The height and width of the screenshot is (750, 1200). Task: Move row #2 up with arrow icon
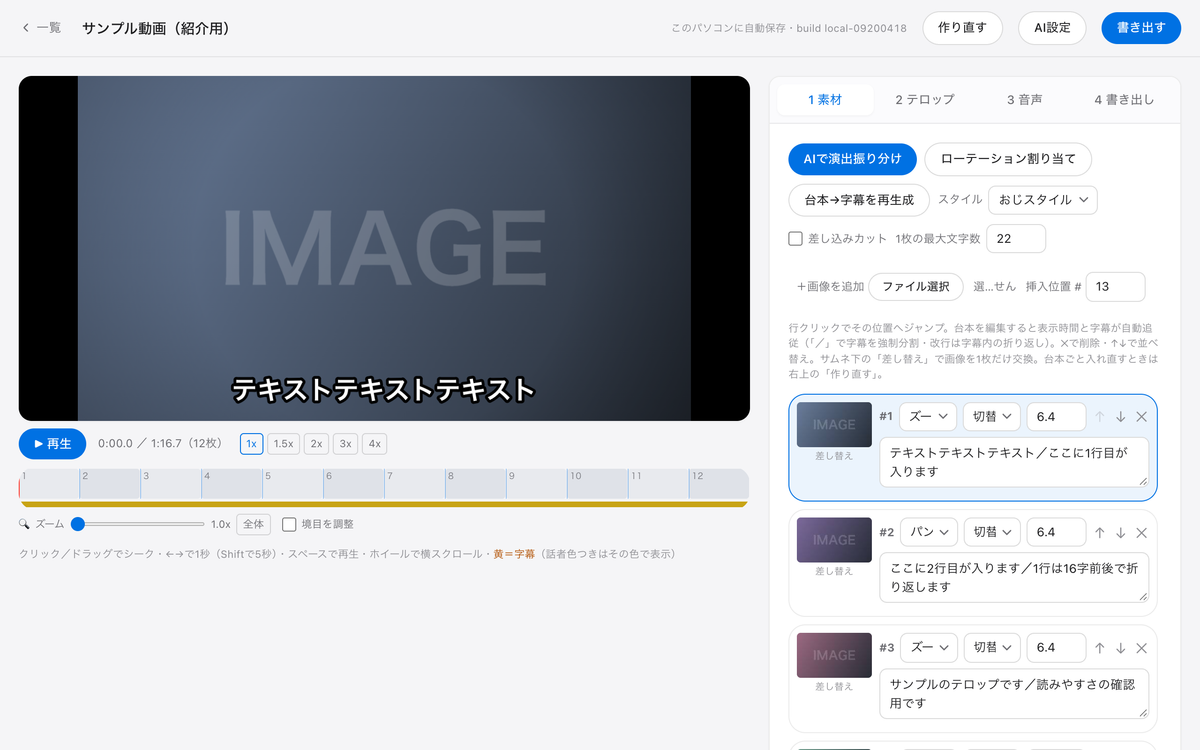pyautogui.click(x=1099, y=533)
